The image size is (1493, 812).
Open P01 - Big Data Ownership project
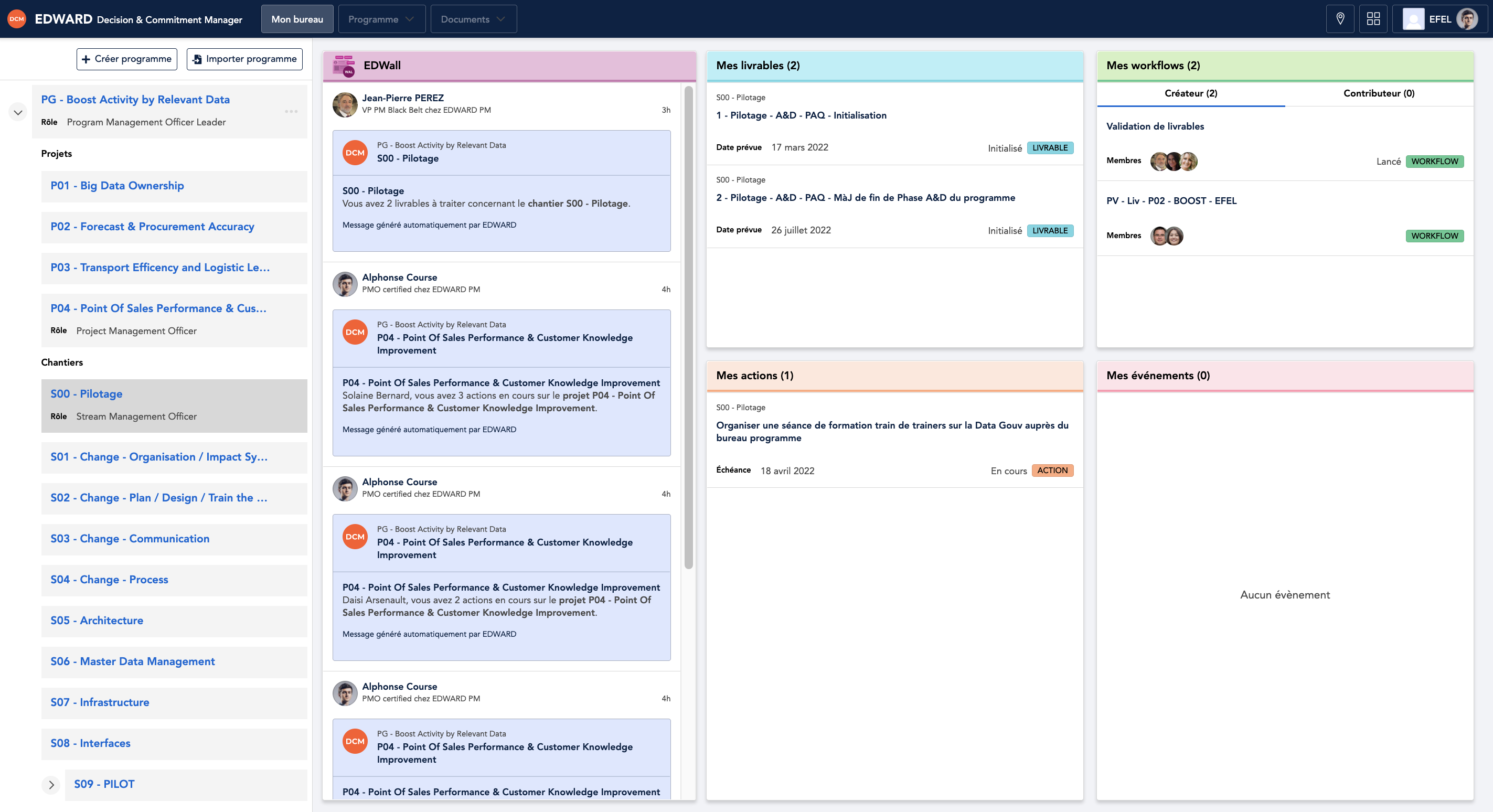pos(117,186)
